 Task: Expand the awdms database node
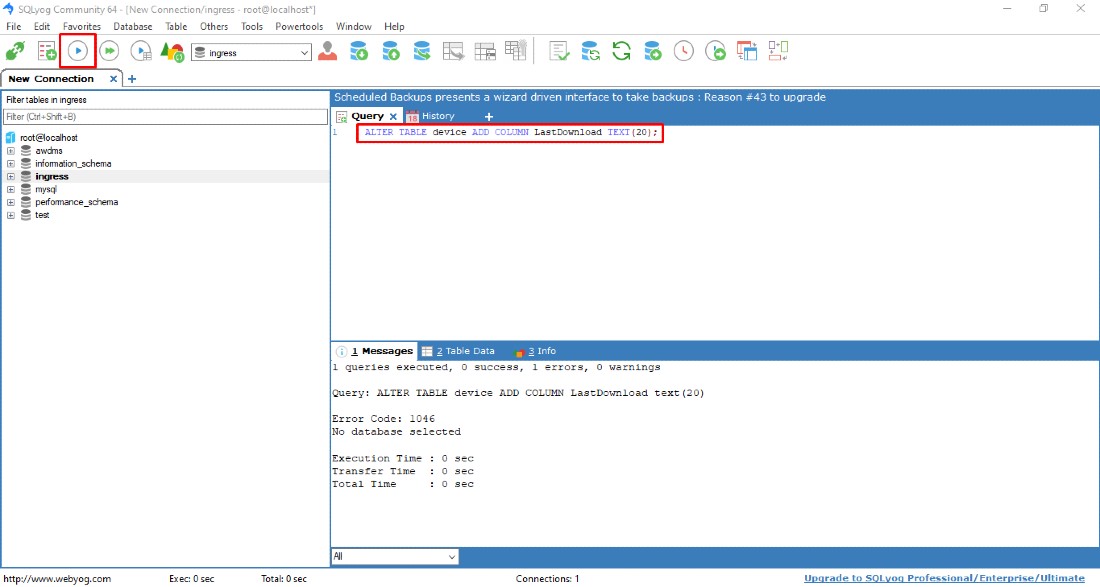pos(11,151)
